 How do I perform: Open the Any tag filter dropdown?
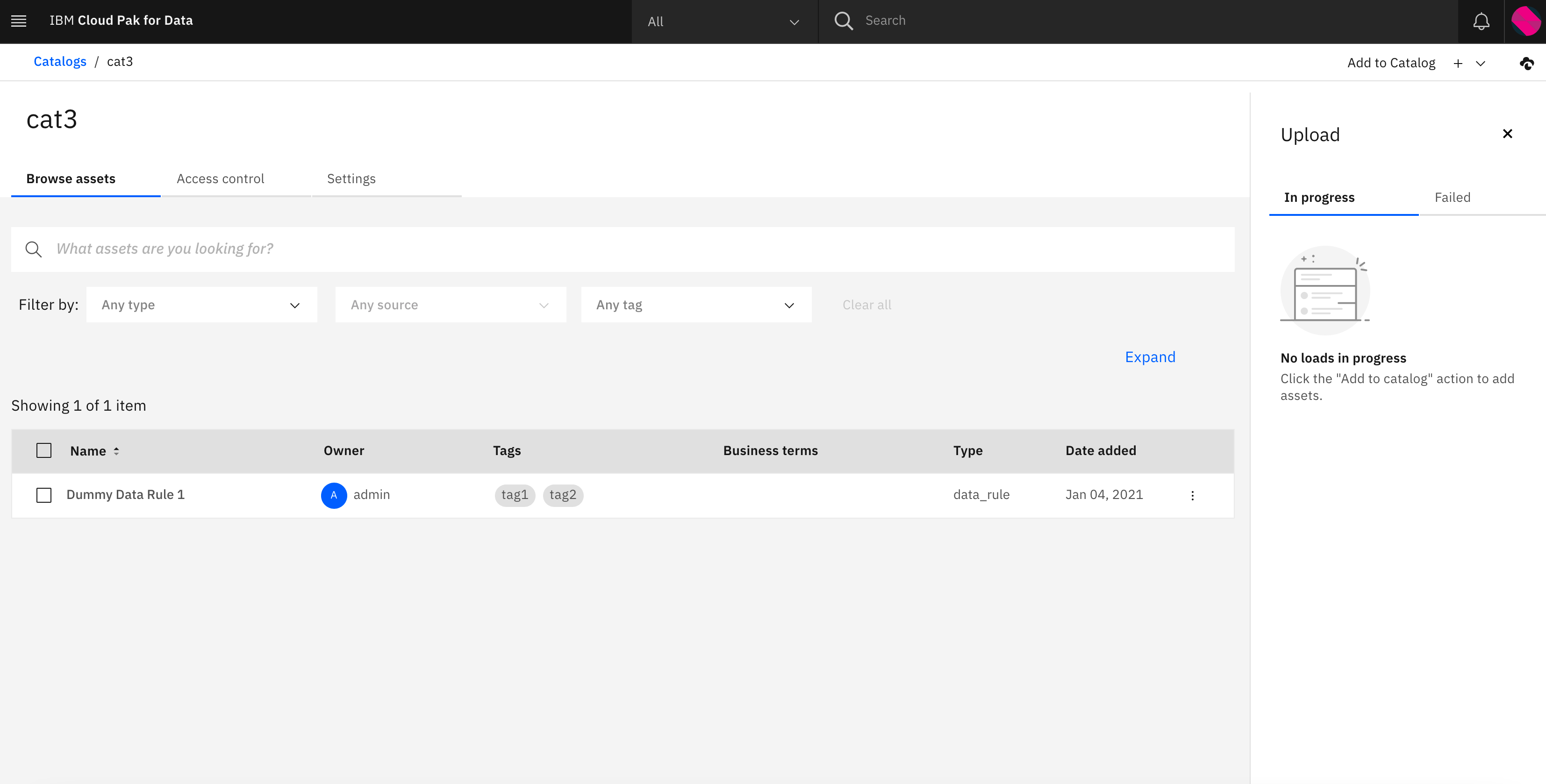[695, 305]
